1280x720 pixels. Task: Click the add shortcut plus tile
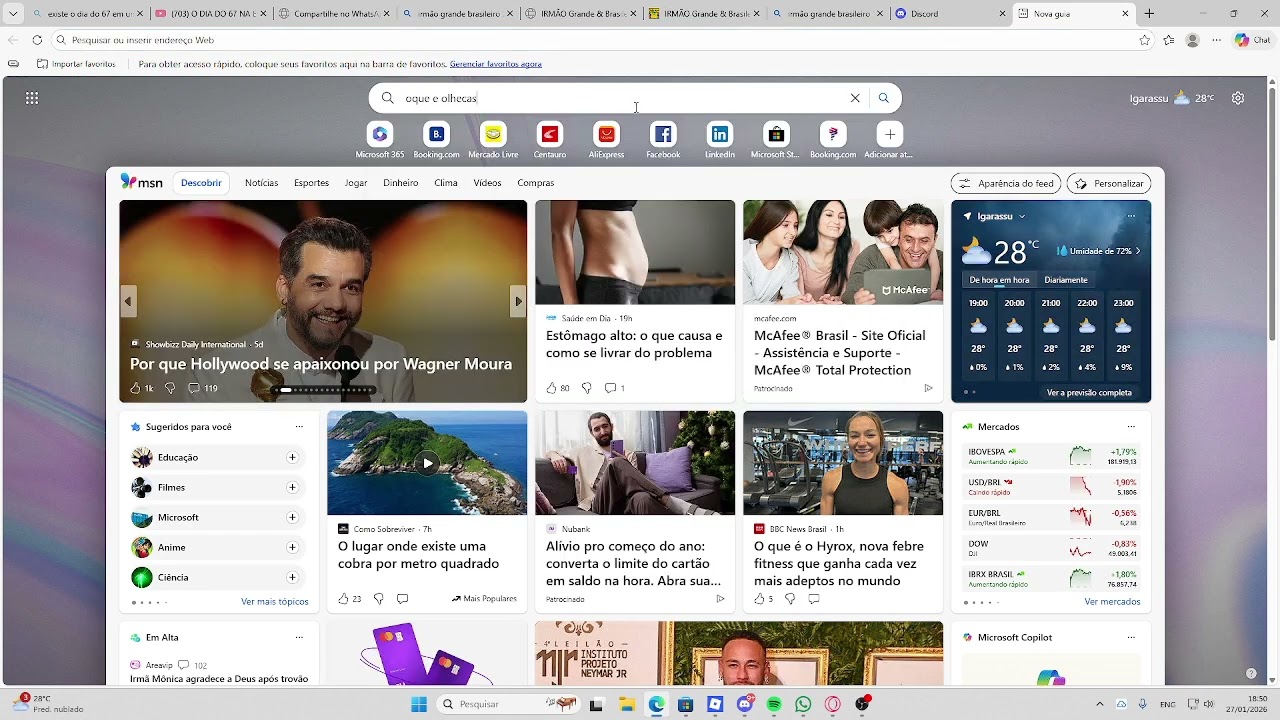890,134
